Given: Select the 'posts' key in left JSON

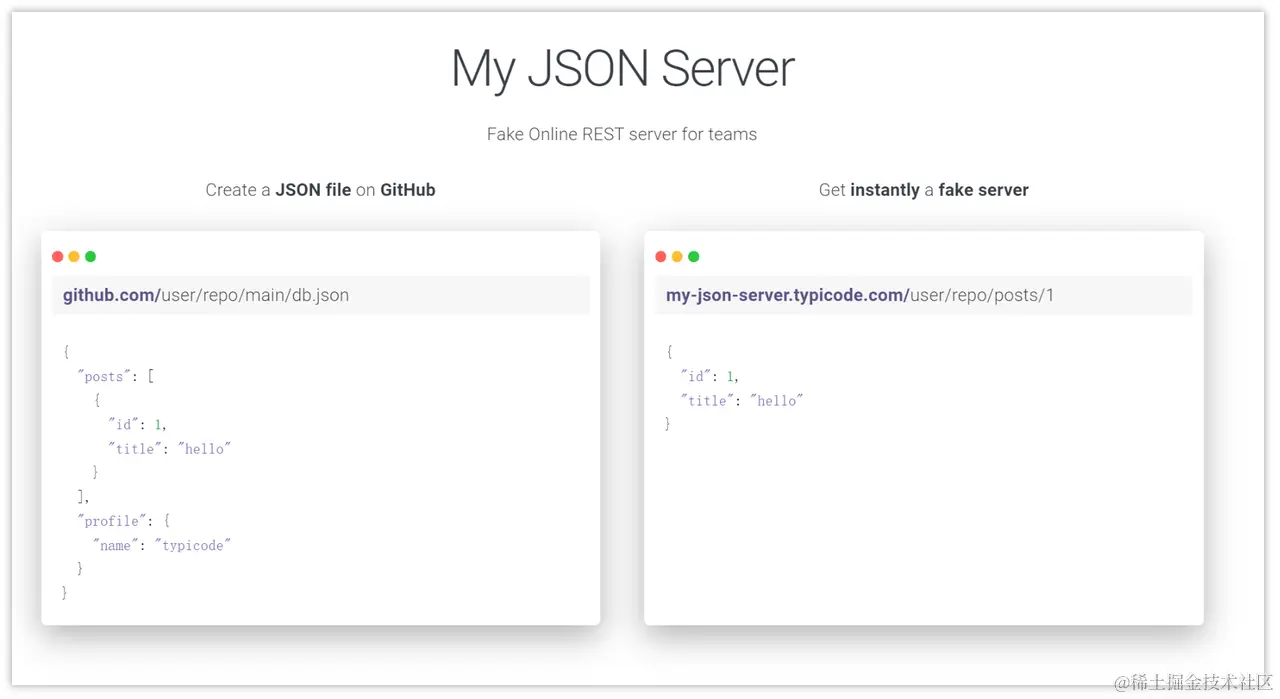Looking at the screenshot, I should (104, 376).
